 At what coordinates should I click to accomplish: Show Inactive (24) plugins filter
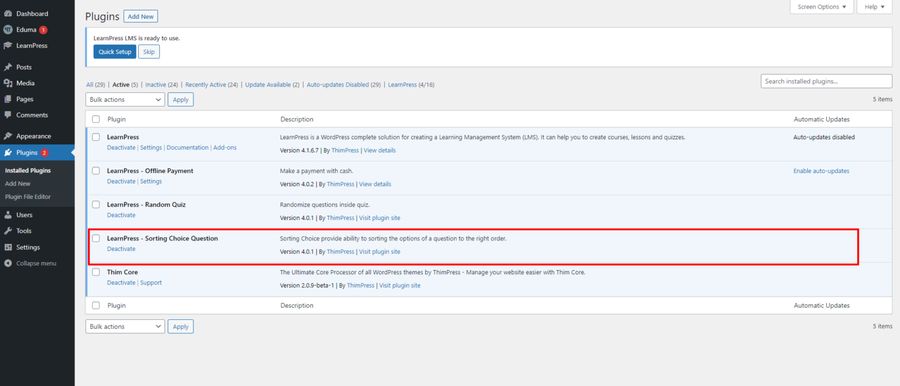pyautogui.click(x=161, y=84)
